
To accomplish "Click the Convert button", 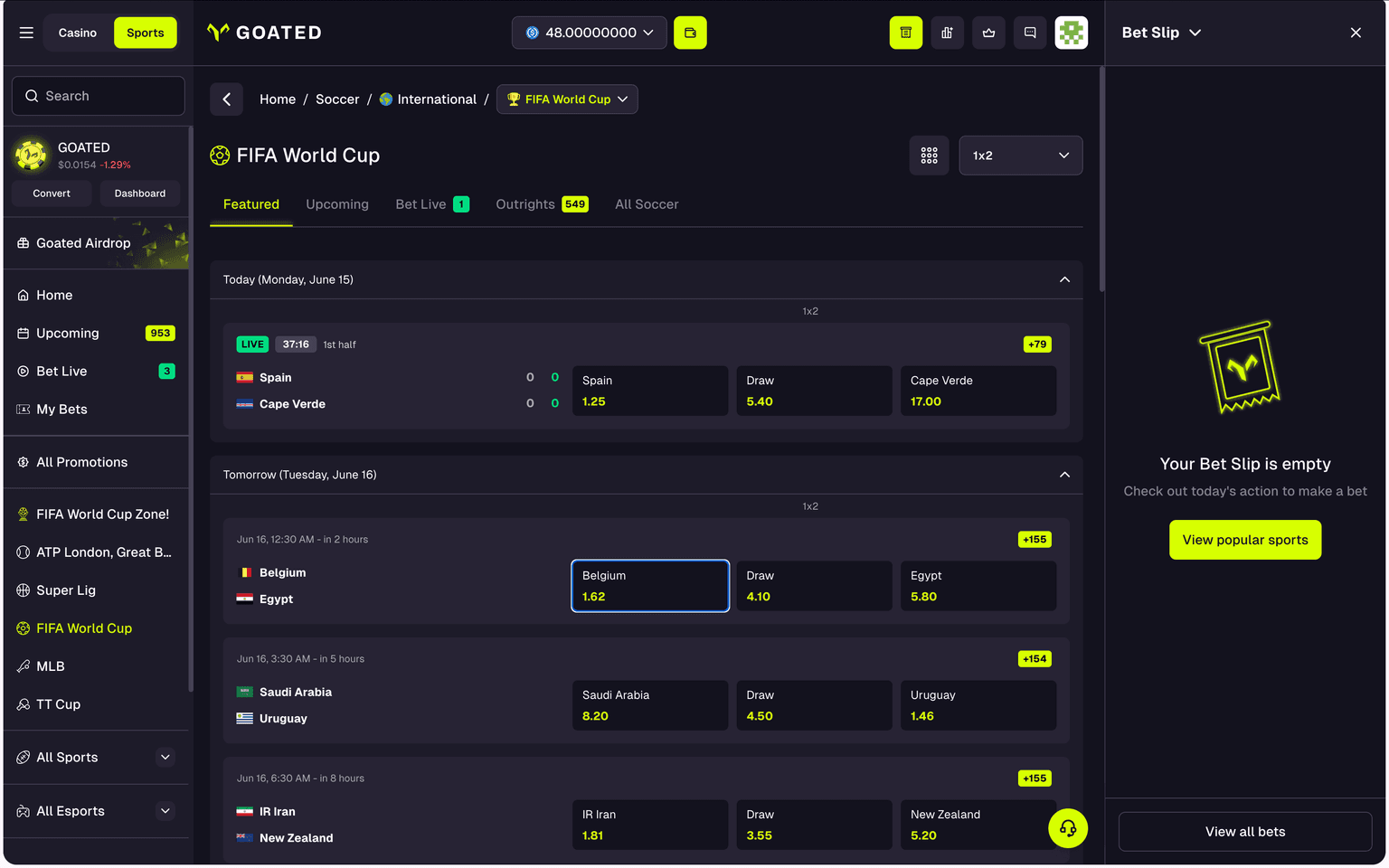I will pos(52,193).
